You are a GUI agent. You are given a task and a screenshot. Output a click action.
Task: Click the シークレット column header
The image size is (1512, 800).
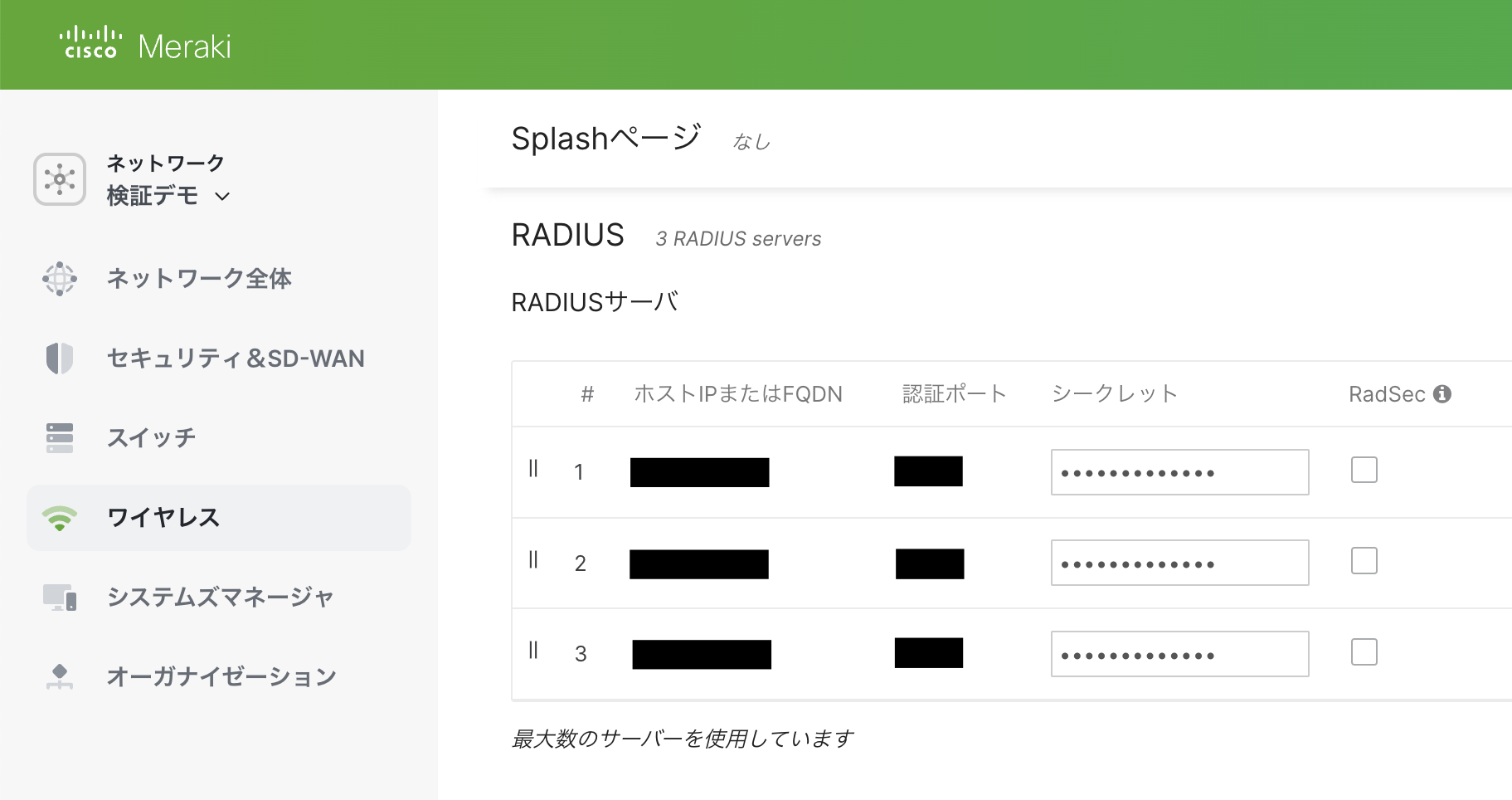pos(1114,394)
